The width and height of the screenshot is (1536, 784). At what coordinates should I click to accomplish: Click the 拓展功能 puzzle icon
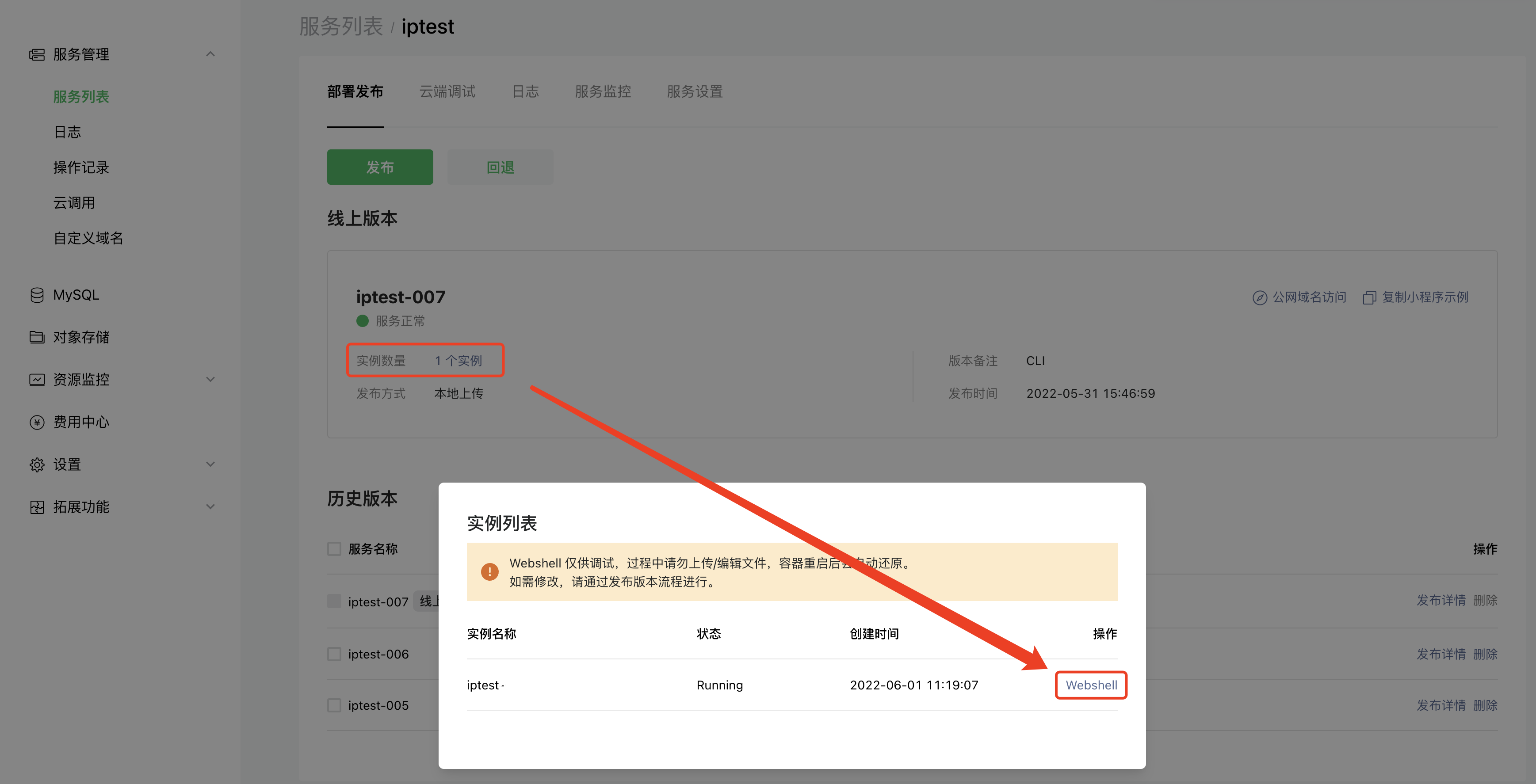(37, 507)
